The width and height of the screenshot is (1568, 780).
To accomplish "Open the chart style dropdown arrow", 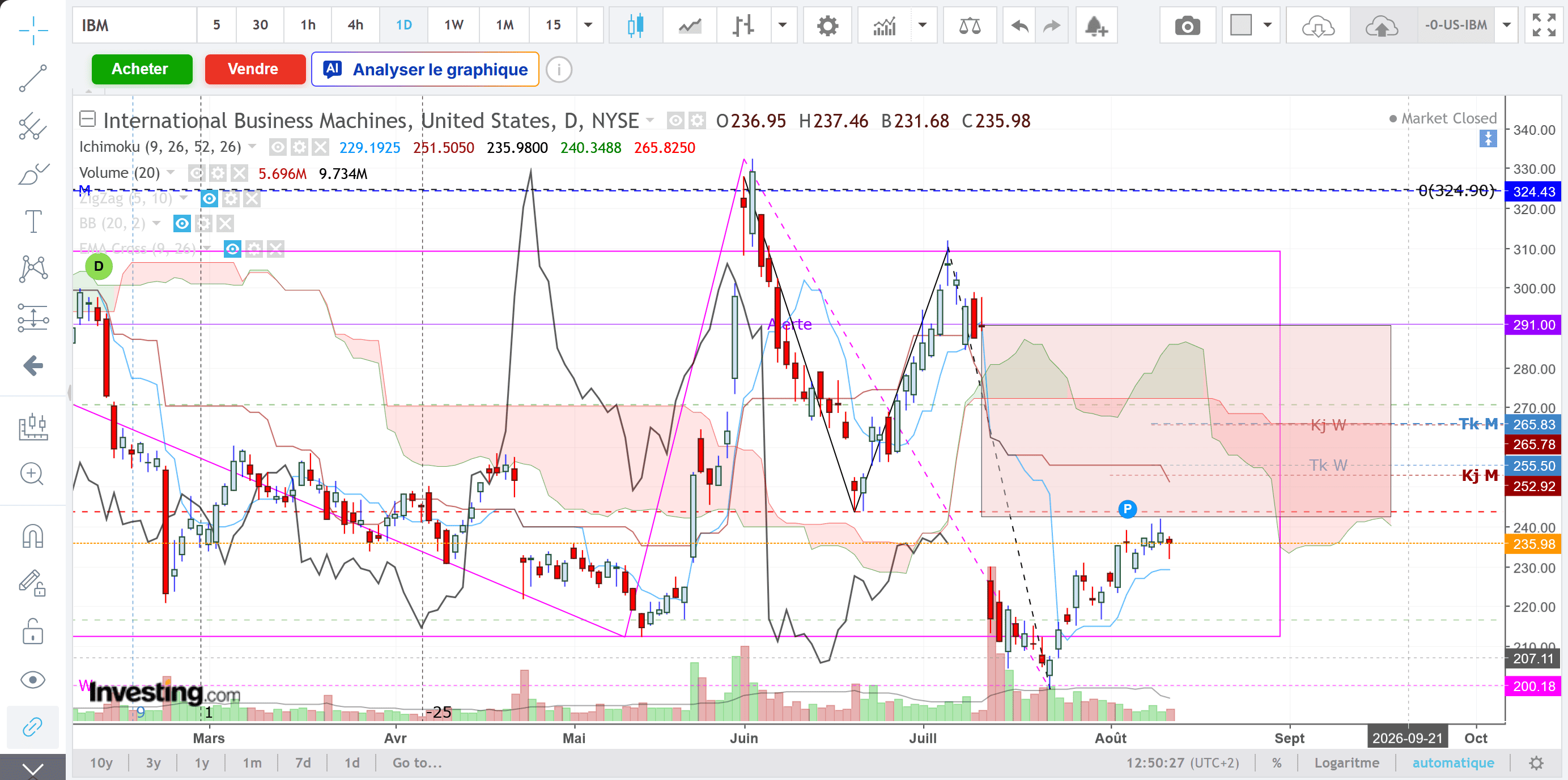I will pos(783,25).
